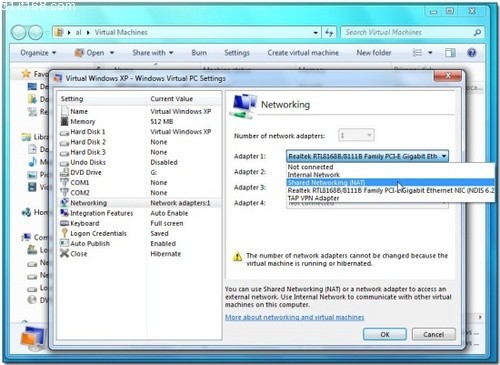
Task: Click the "Enabled" auto publish value
Action: coord(163,243)
